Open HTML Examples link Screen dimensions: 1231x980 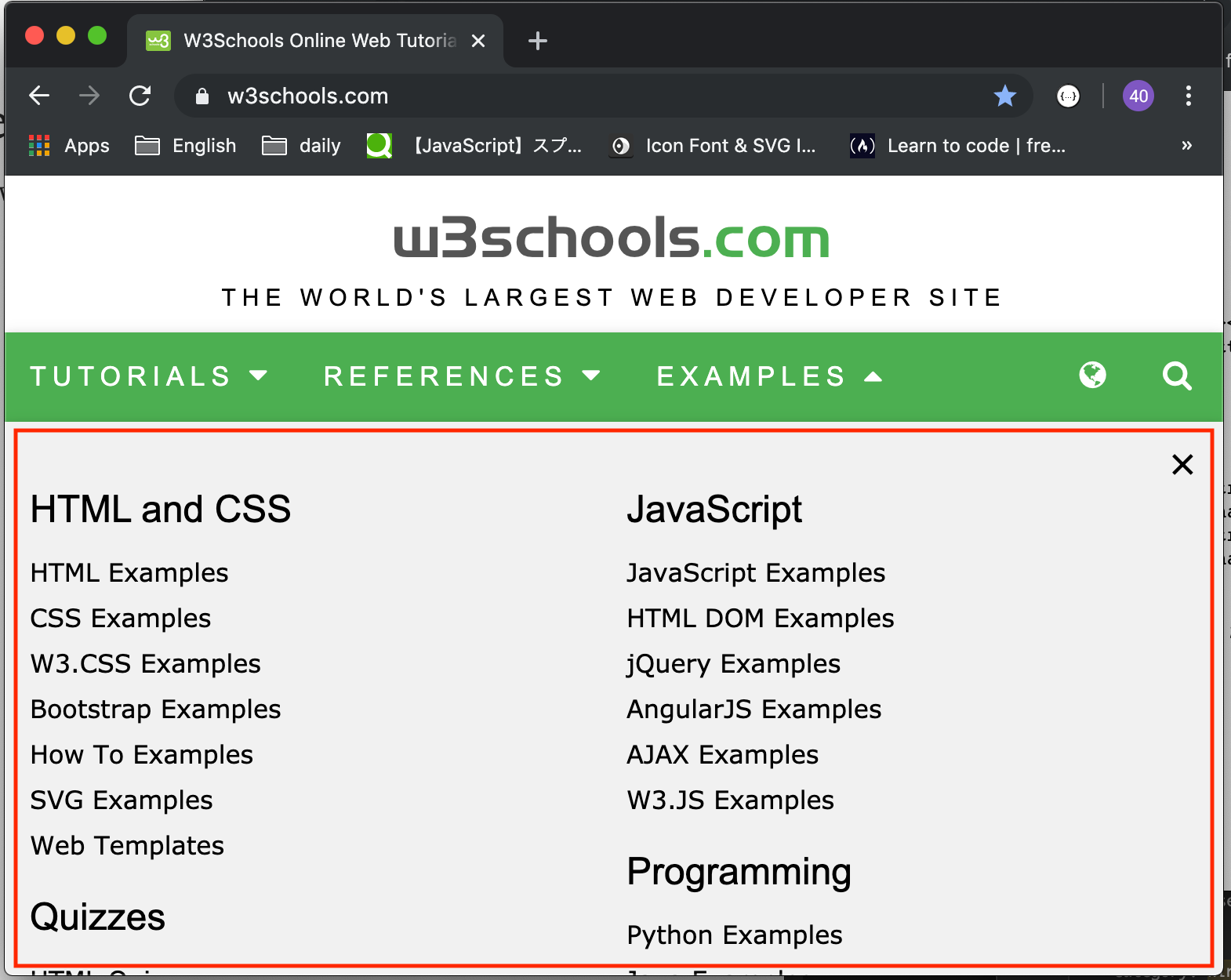(129, 573)
